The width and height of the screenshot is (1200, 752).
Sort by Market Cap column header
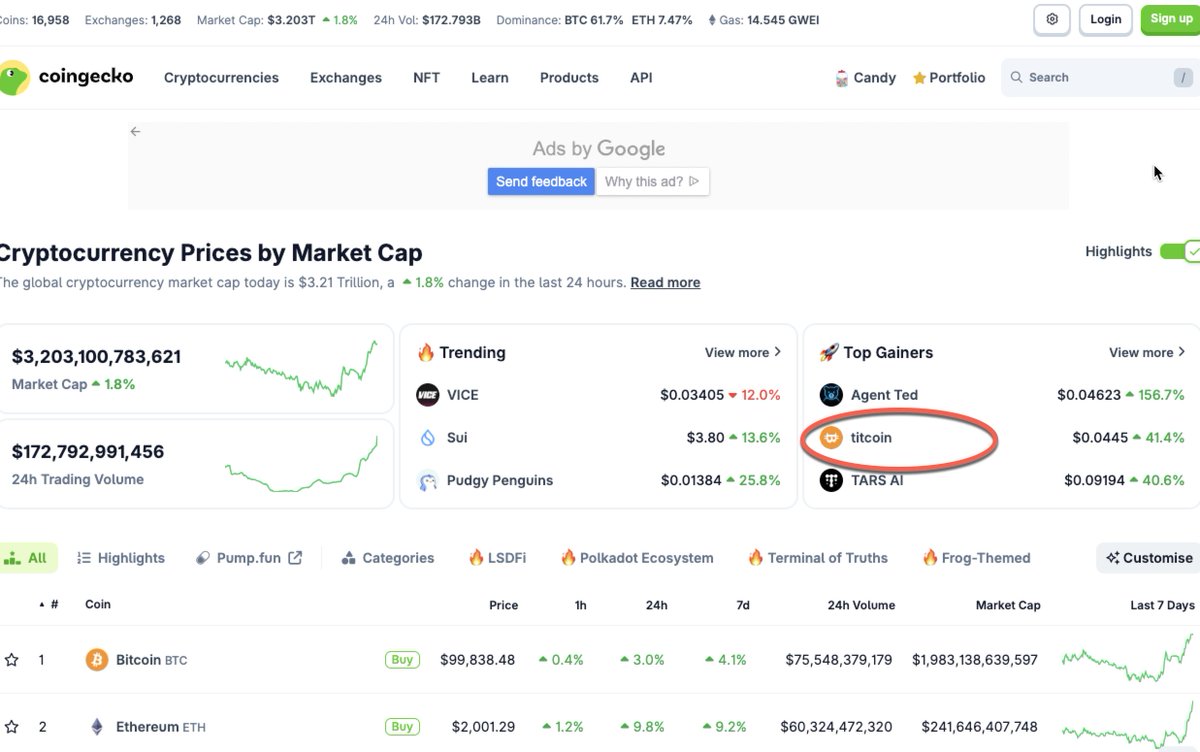[x=1008, y=605]
